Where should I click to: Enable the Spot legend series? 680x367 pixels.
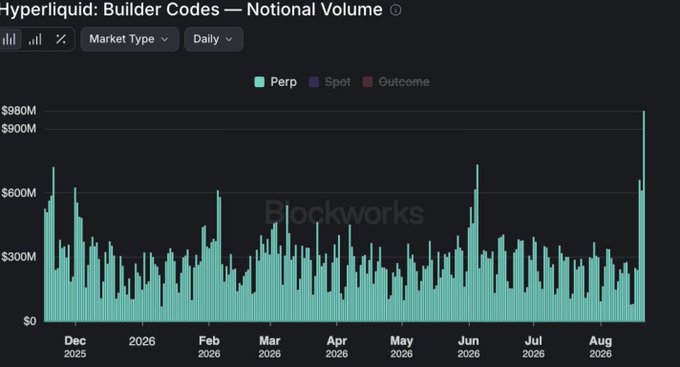330,82
